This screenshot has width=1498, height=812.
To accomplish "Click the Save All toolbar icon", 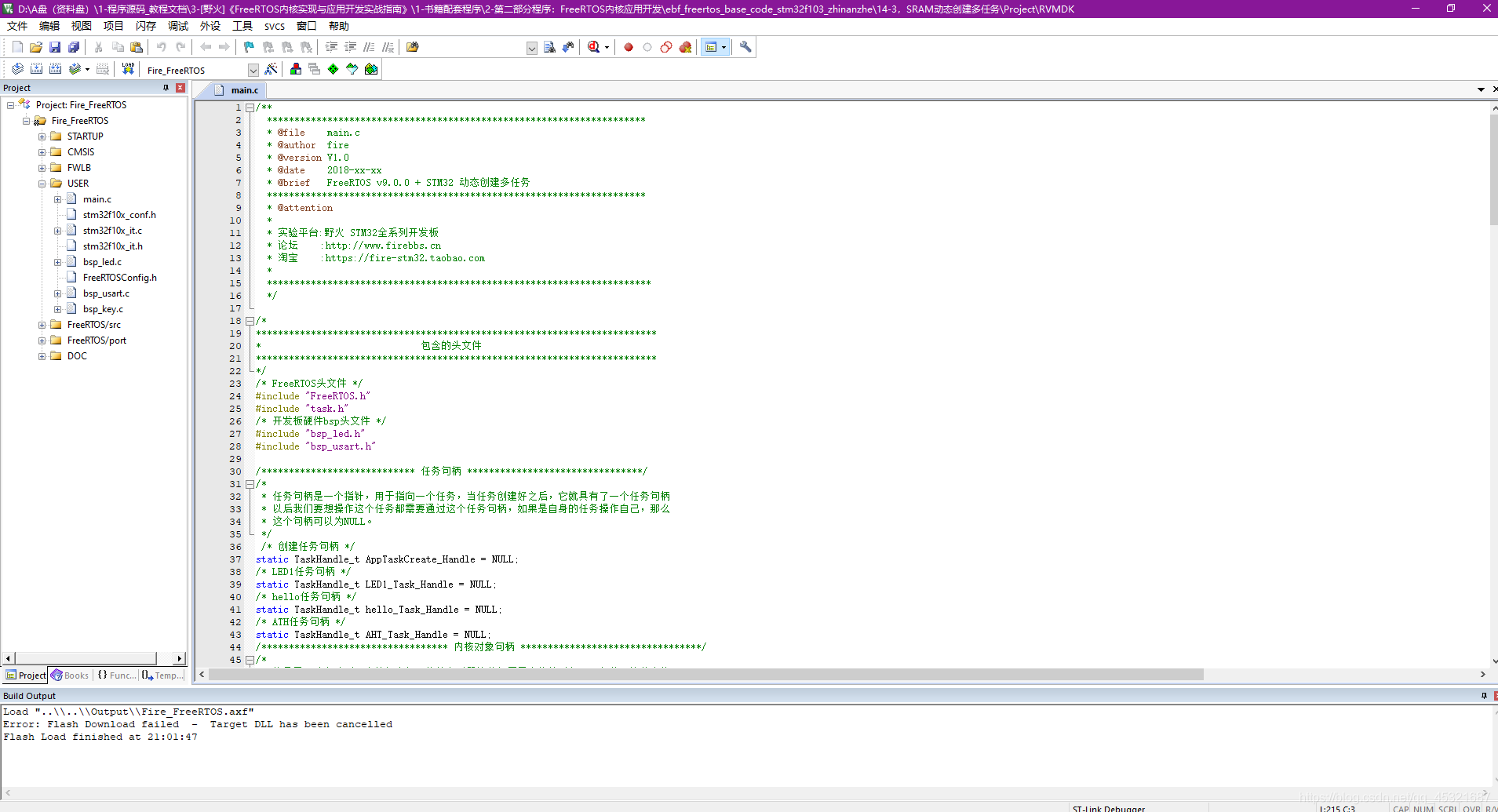I will pos(74,47).
